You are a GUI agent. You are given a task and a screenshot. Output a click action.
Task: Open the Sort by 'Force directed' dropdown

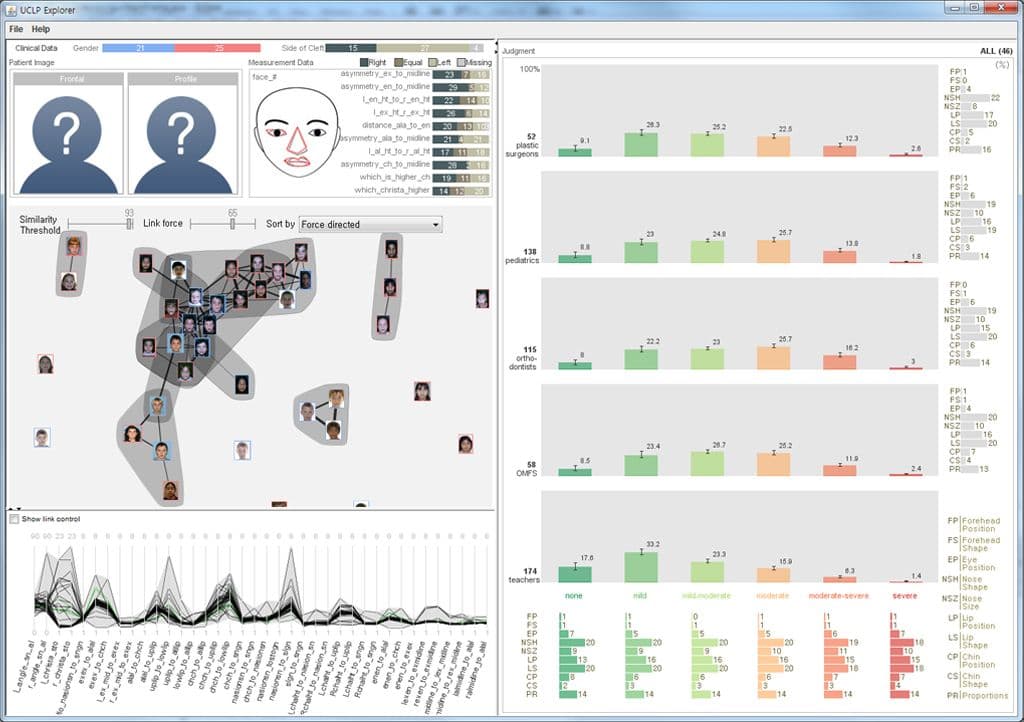click(370, 225)
